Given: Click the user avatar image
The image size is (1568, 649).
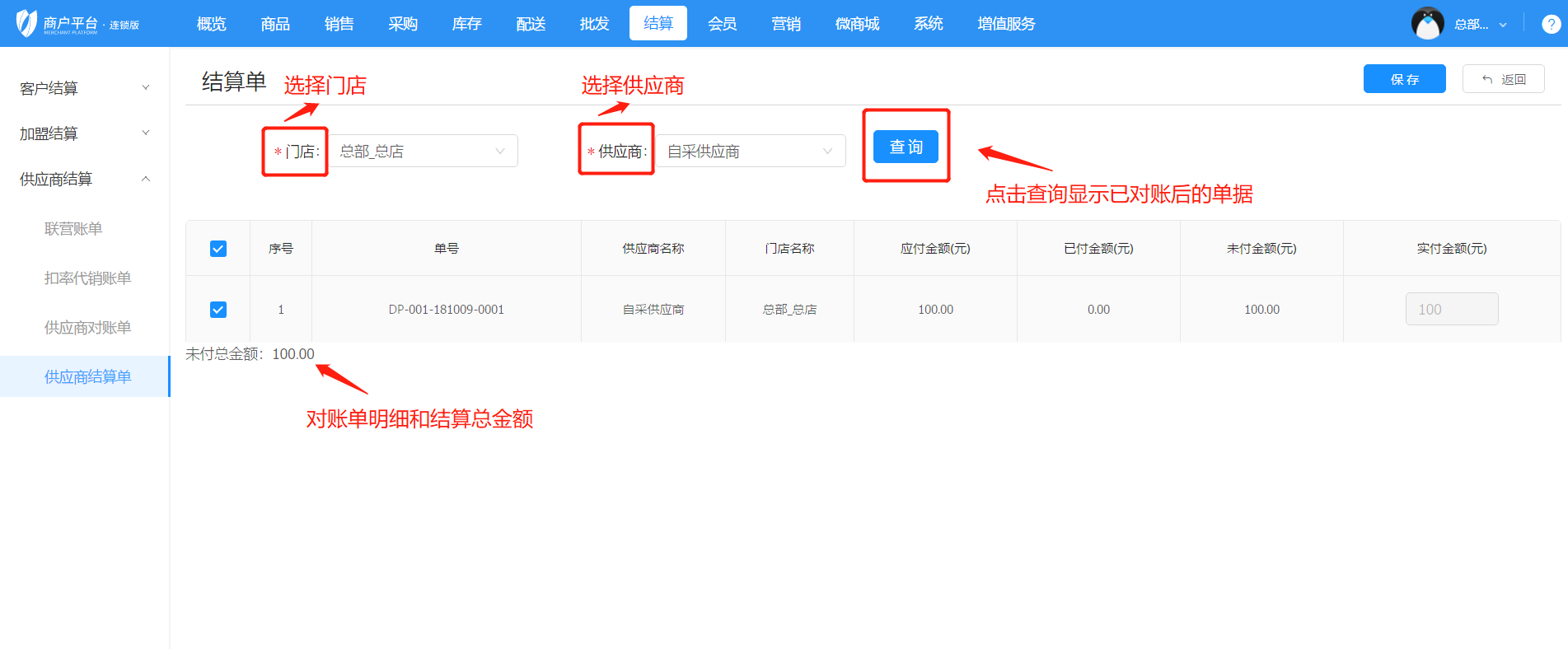Looking at the screenshot, I should click(x=1427, y=24).
